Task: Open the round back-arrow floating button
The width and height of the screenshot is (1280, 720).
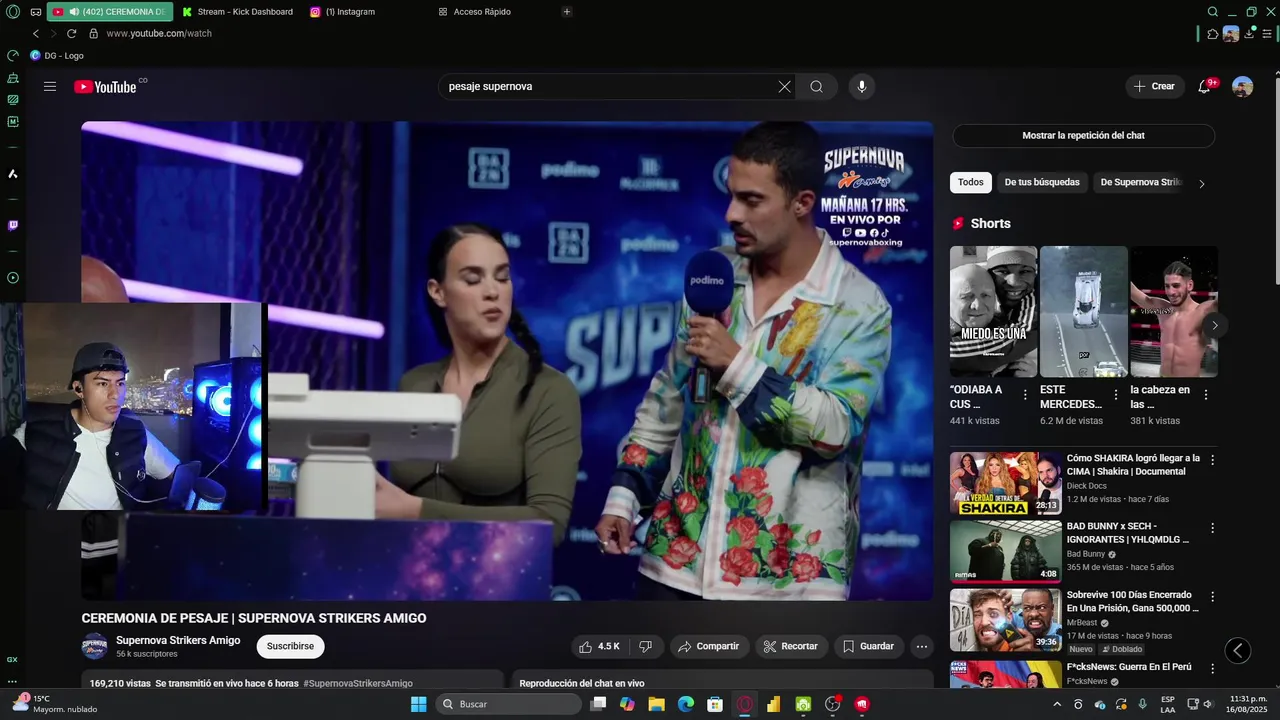Action: click(x=1238, y=651)
